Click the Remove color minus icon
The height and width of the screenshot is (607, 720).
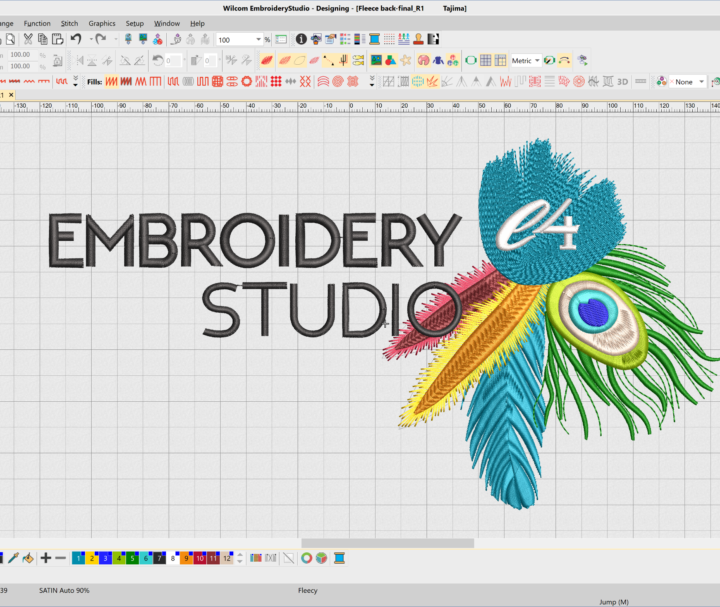(x=60, y=557)
